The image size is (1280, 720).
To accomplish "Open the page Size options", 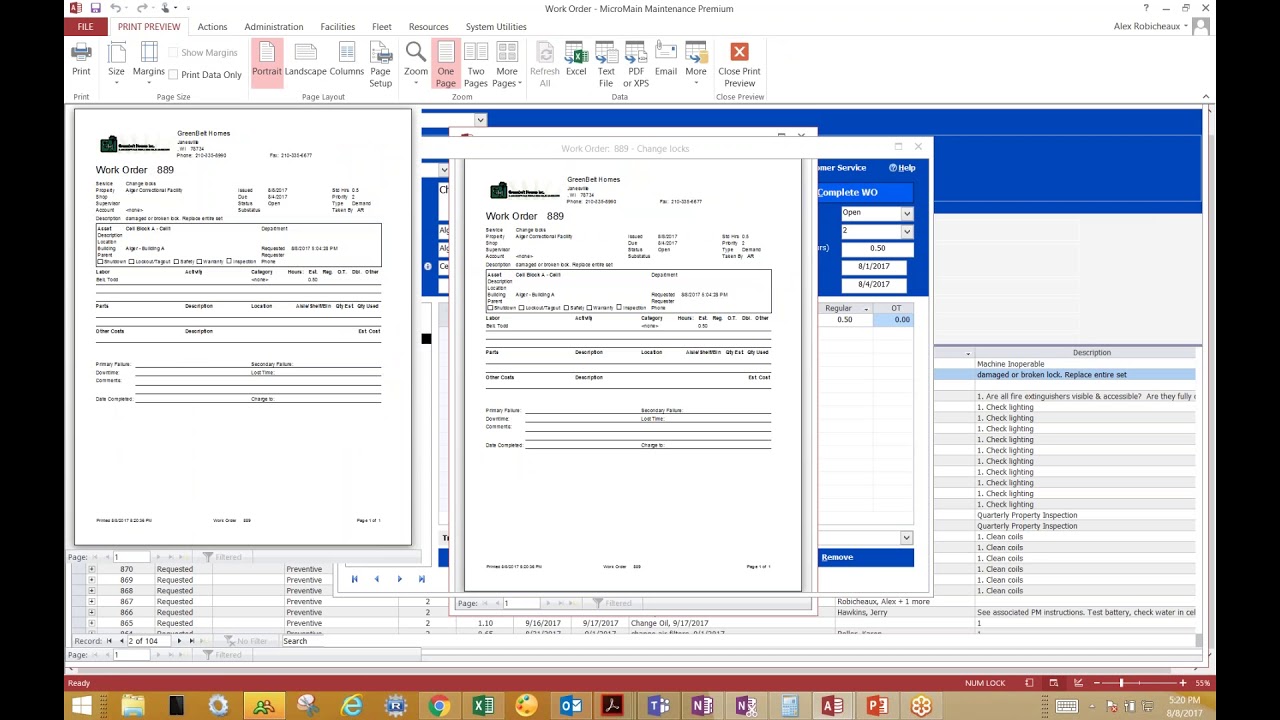I will click(116, 63).
